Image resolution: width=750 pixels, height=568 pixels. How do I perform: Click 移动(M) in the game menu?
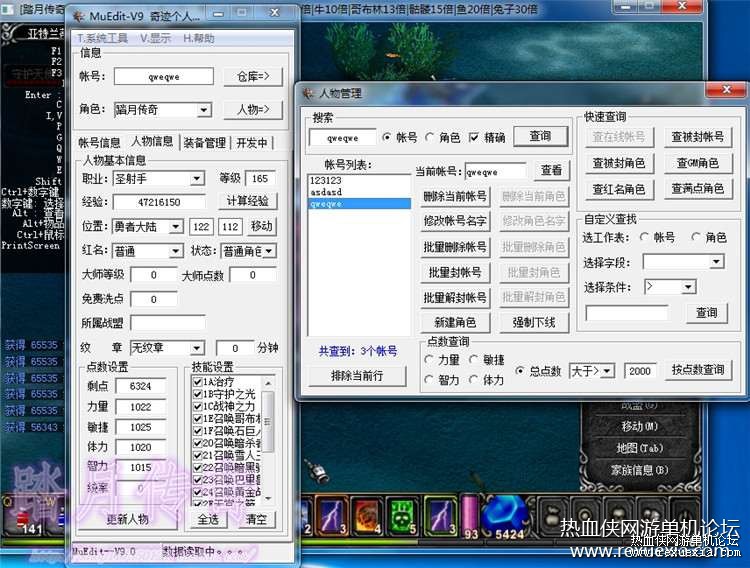pos(640,426)
